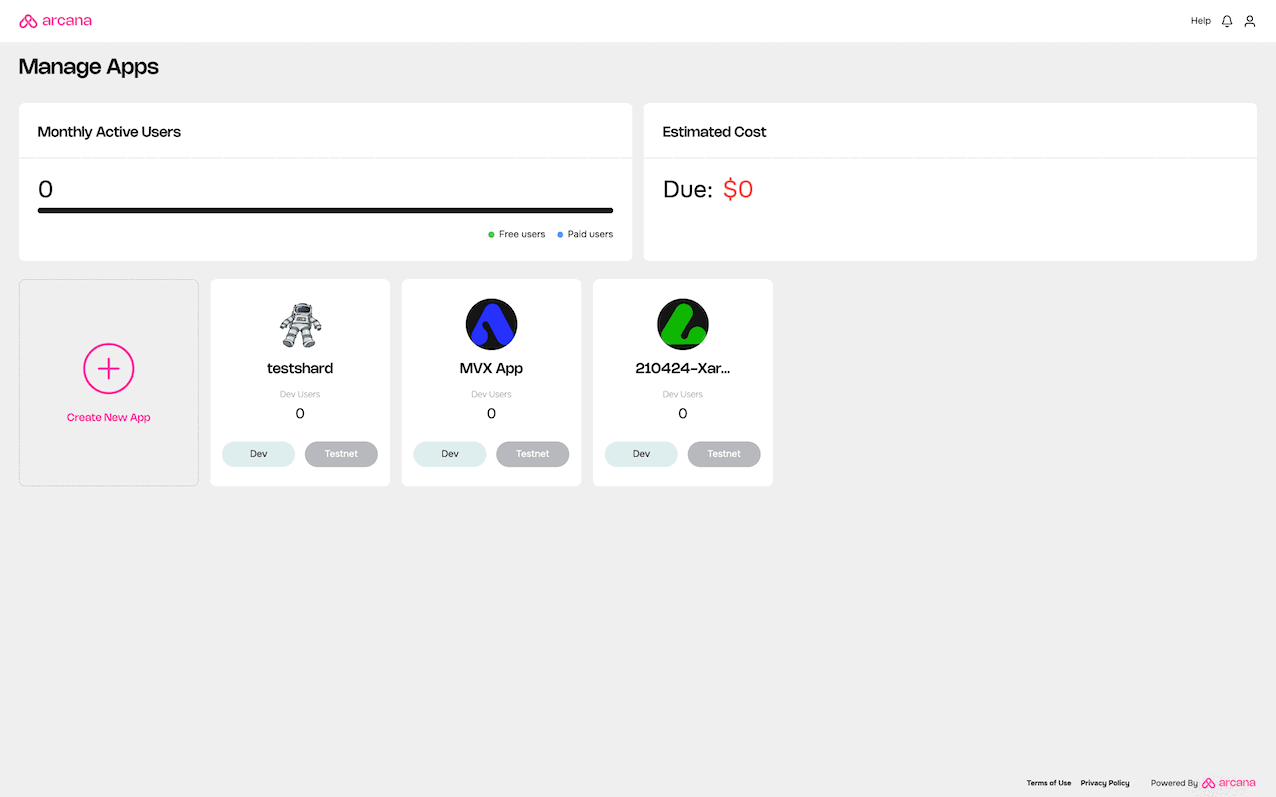
Task: Click Dev Users label on 210424-Xar card
Action: (683, 394)
